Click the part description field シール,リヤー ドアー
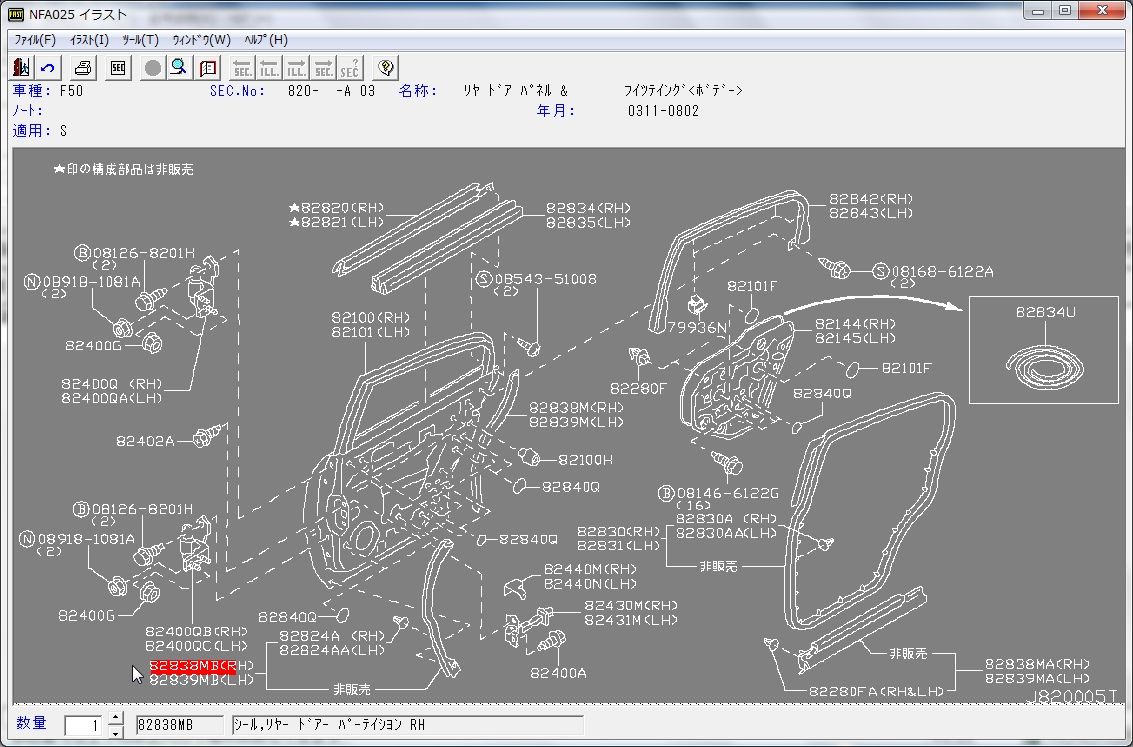1133x747 pixels. (x=408, y=725)
